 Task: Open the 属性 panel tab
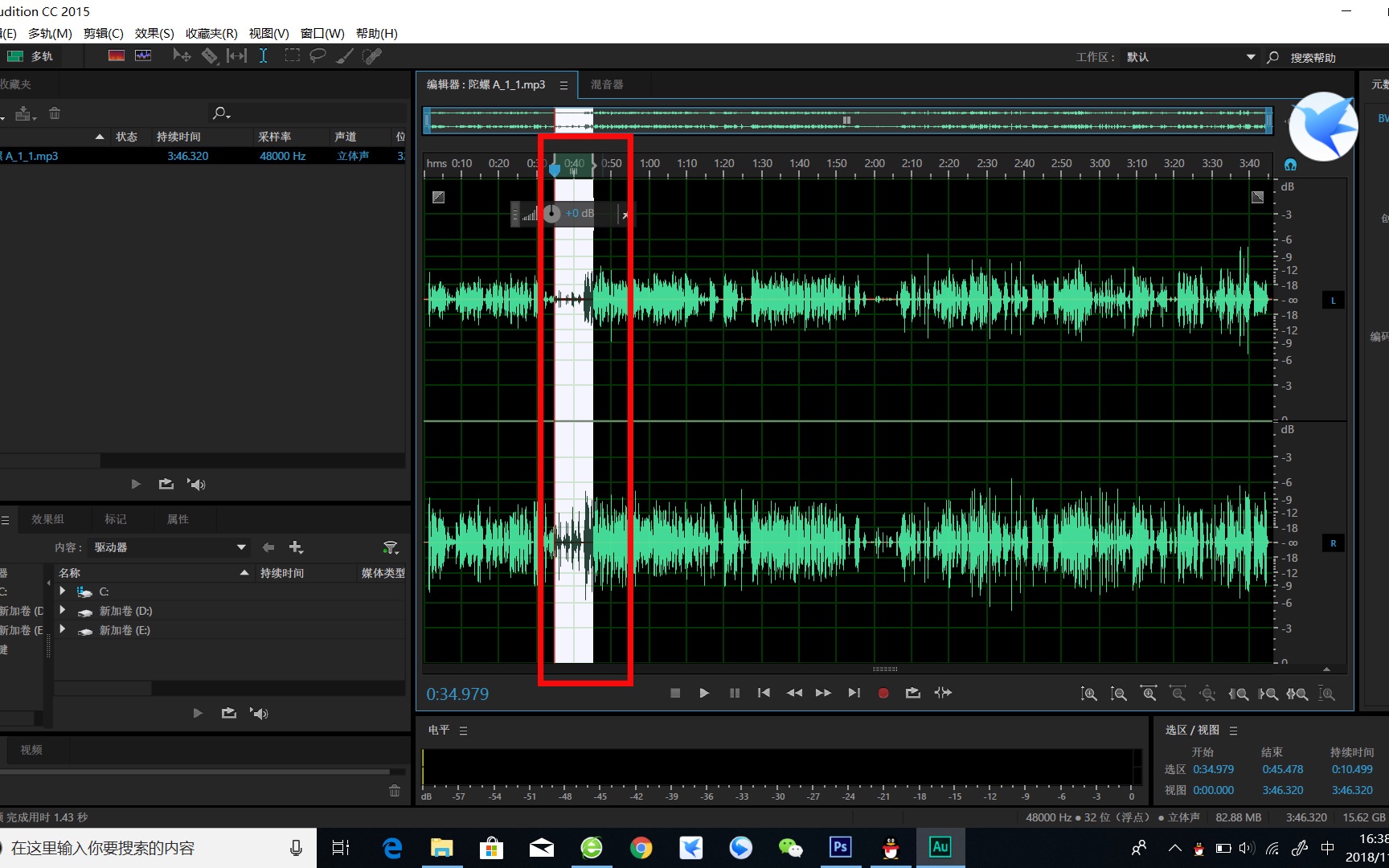[178, 519]
